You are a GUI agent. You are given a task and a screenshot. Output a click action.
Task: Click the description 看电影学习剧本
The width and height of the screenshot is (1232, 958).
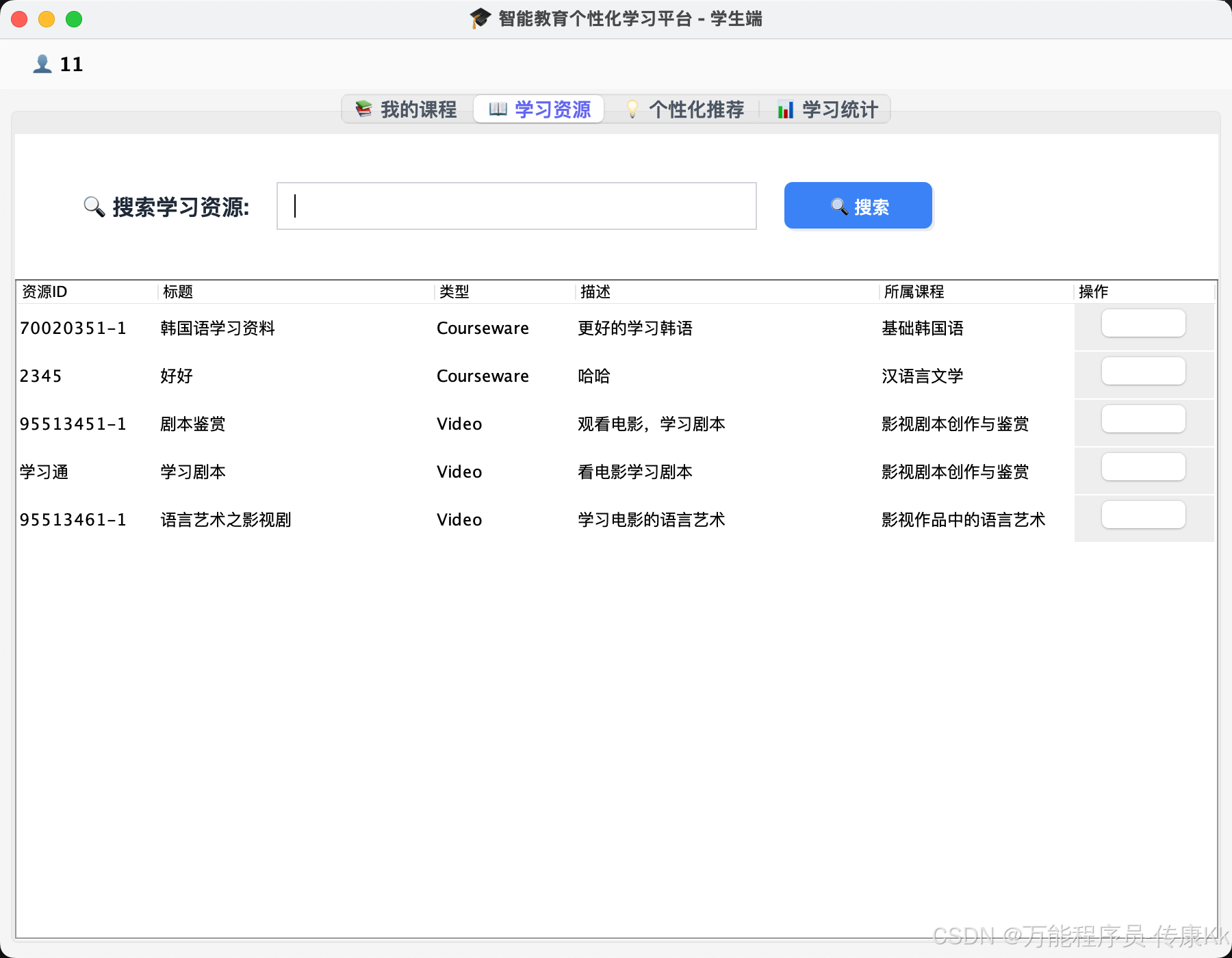(635, 472)
